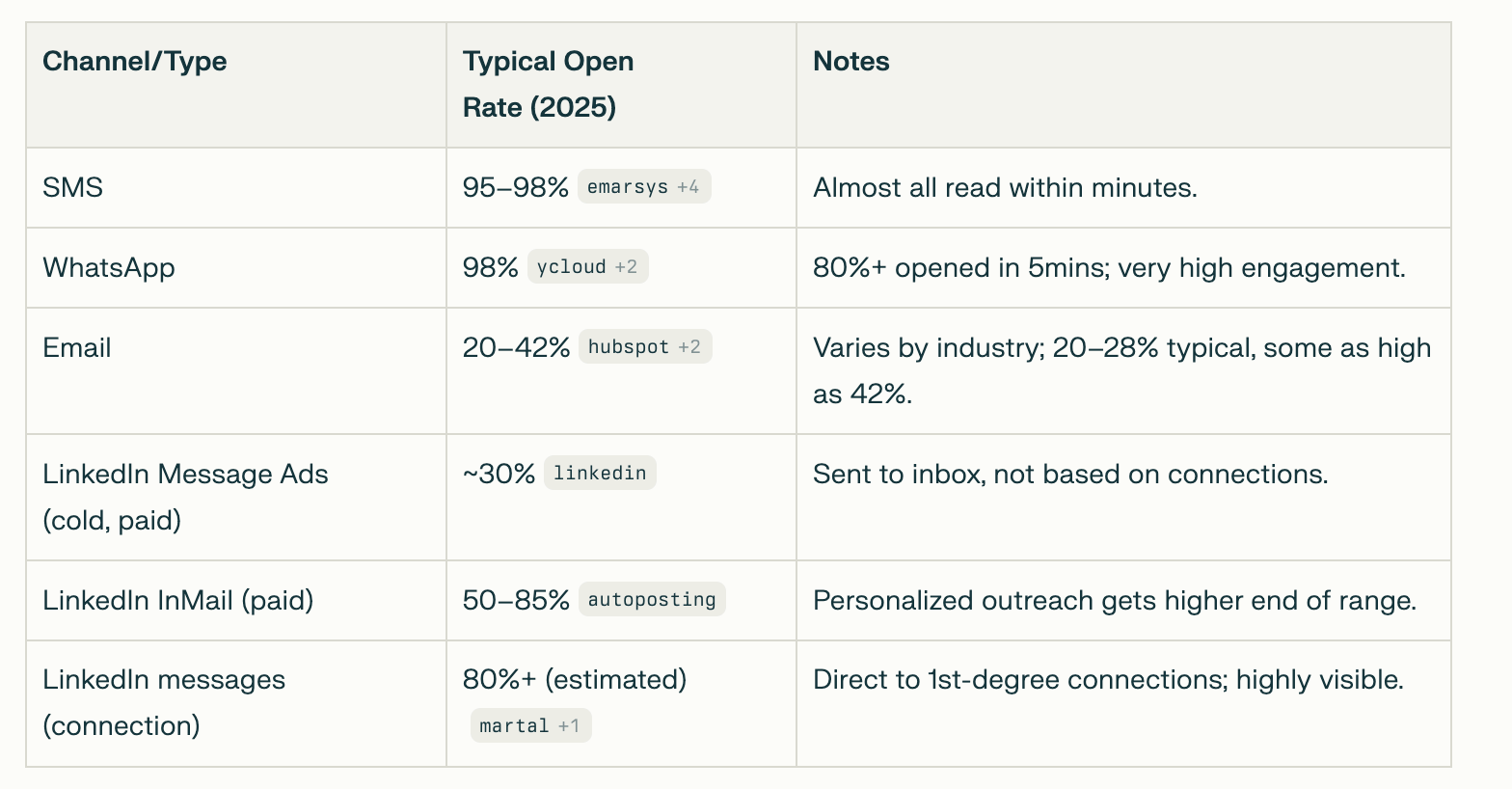Click the autoposting citation chip
Screen dimensions: 1512x789
[x=651, y=600]
